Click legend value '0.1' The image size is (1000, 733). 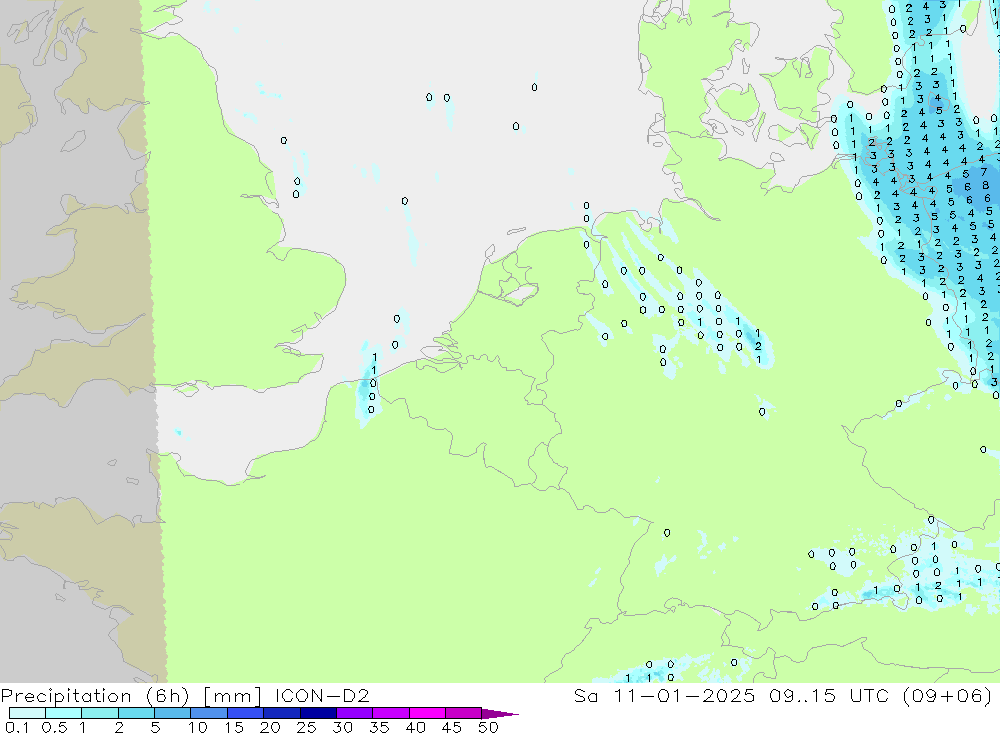click(17, 727)
